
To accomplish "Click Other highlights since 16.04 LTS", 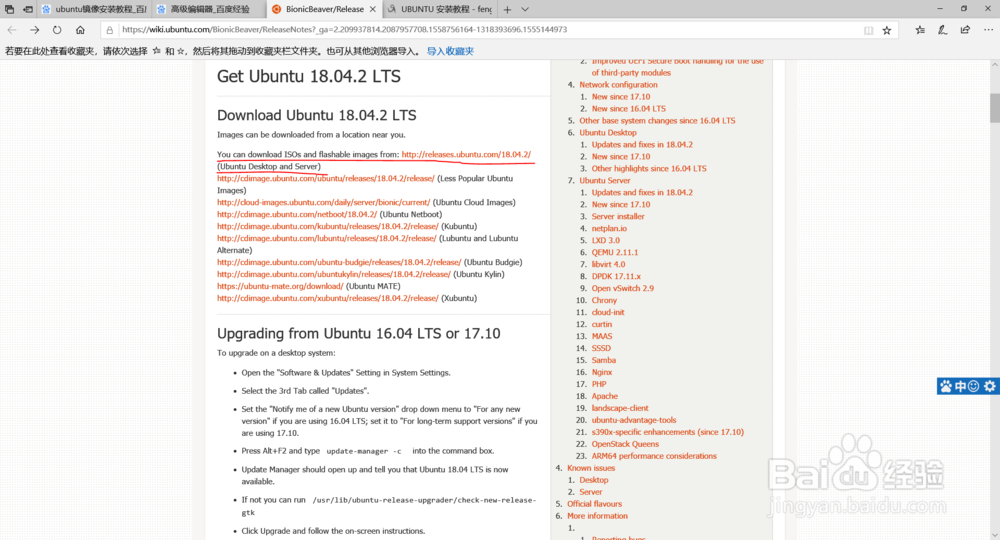I will coord(649,169).
